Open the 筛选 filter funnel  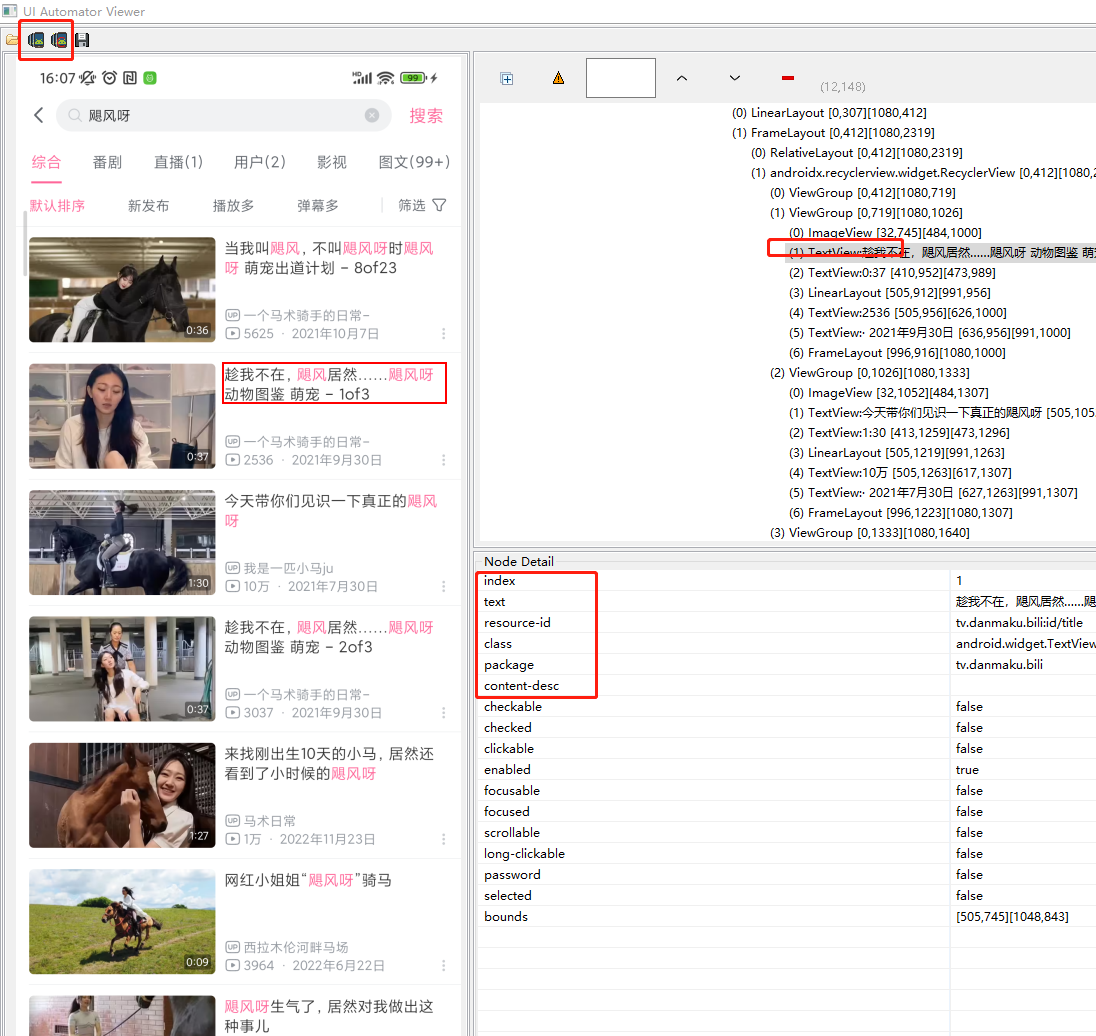click(422, 205)
